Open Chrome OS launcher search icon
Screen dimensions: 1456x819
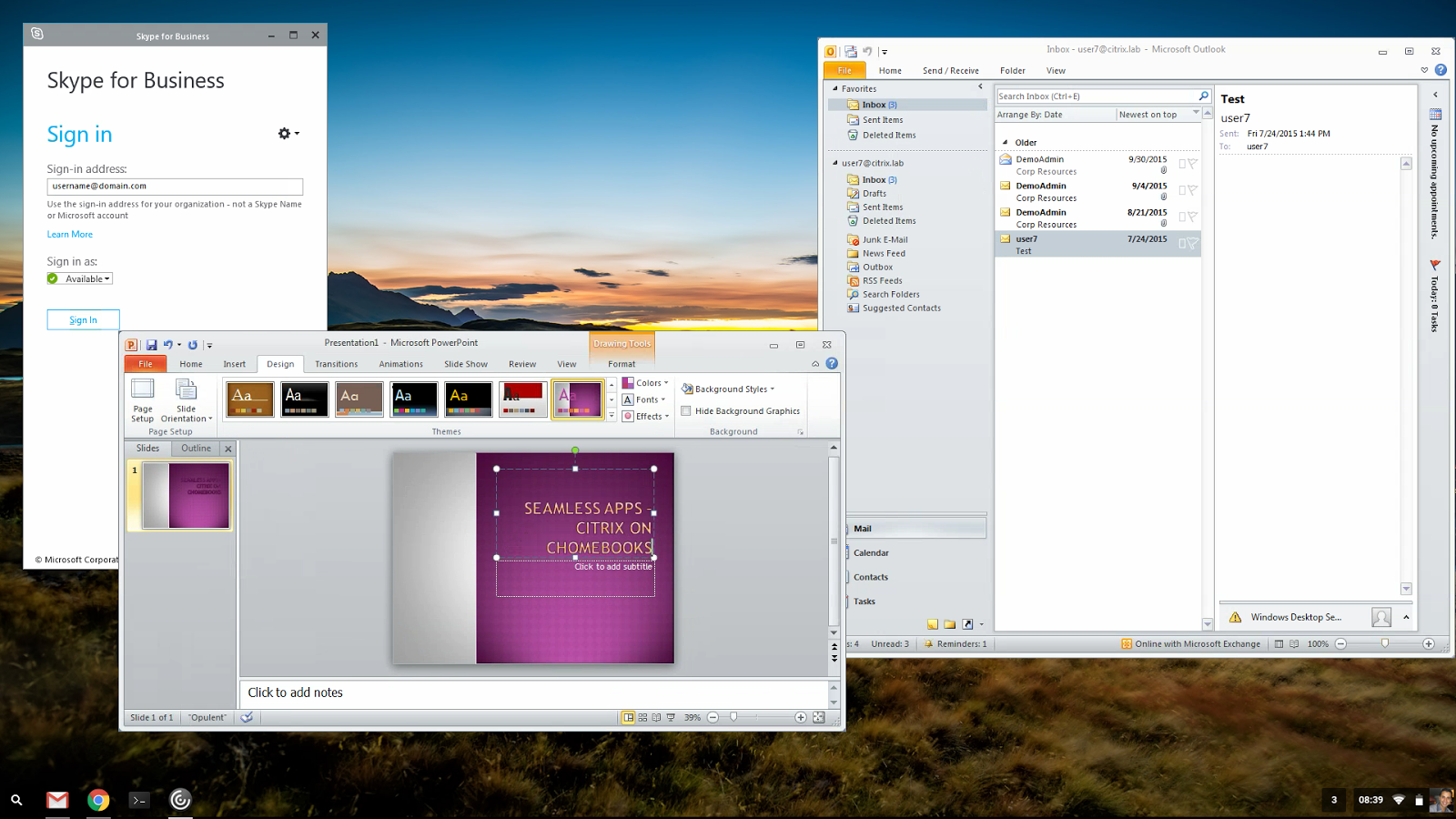click(x=16, y=800)
